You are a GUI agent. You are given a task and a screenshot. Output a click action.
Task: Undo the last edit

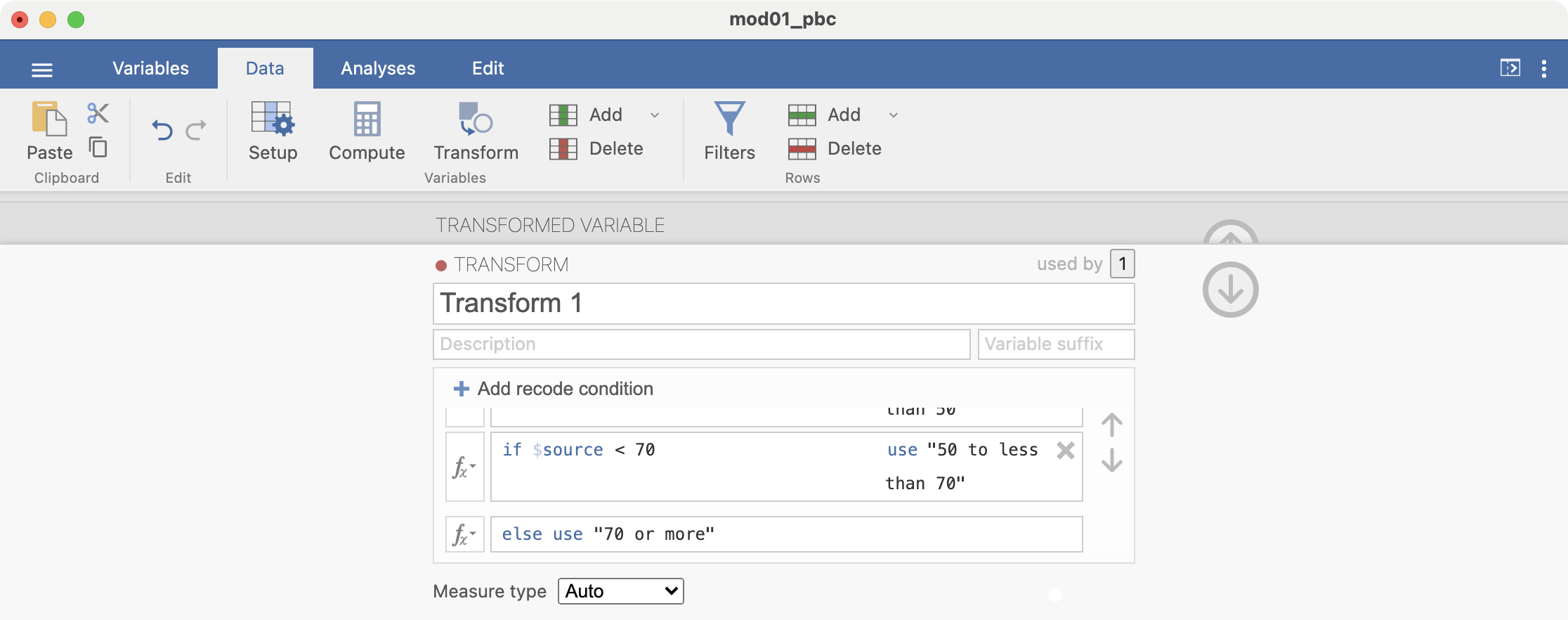[162, 130]
